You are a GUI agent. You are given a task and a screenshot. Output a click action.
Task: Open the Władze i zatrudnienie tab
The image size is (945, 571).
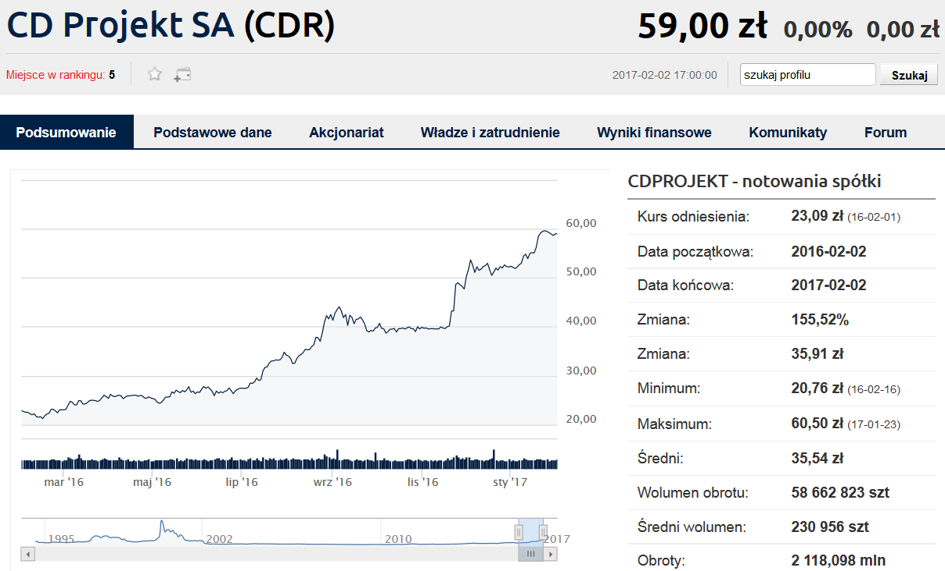coord(490,132)
